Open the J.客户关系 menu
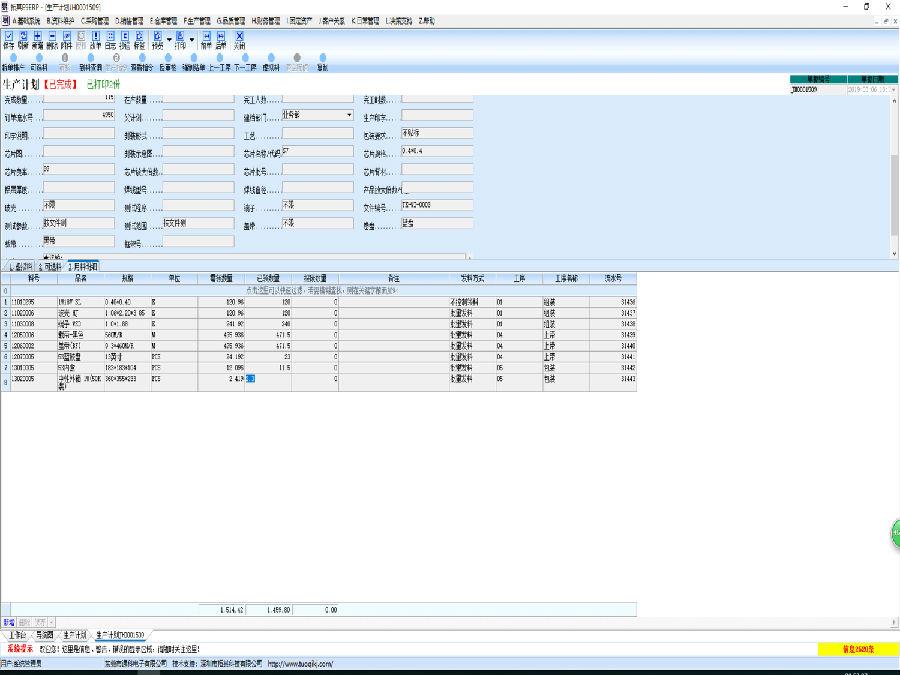Screen dimensions: 900x675 tap(332, 21)
